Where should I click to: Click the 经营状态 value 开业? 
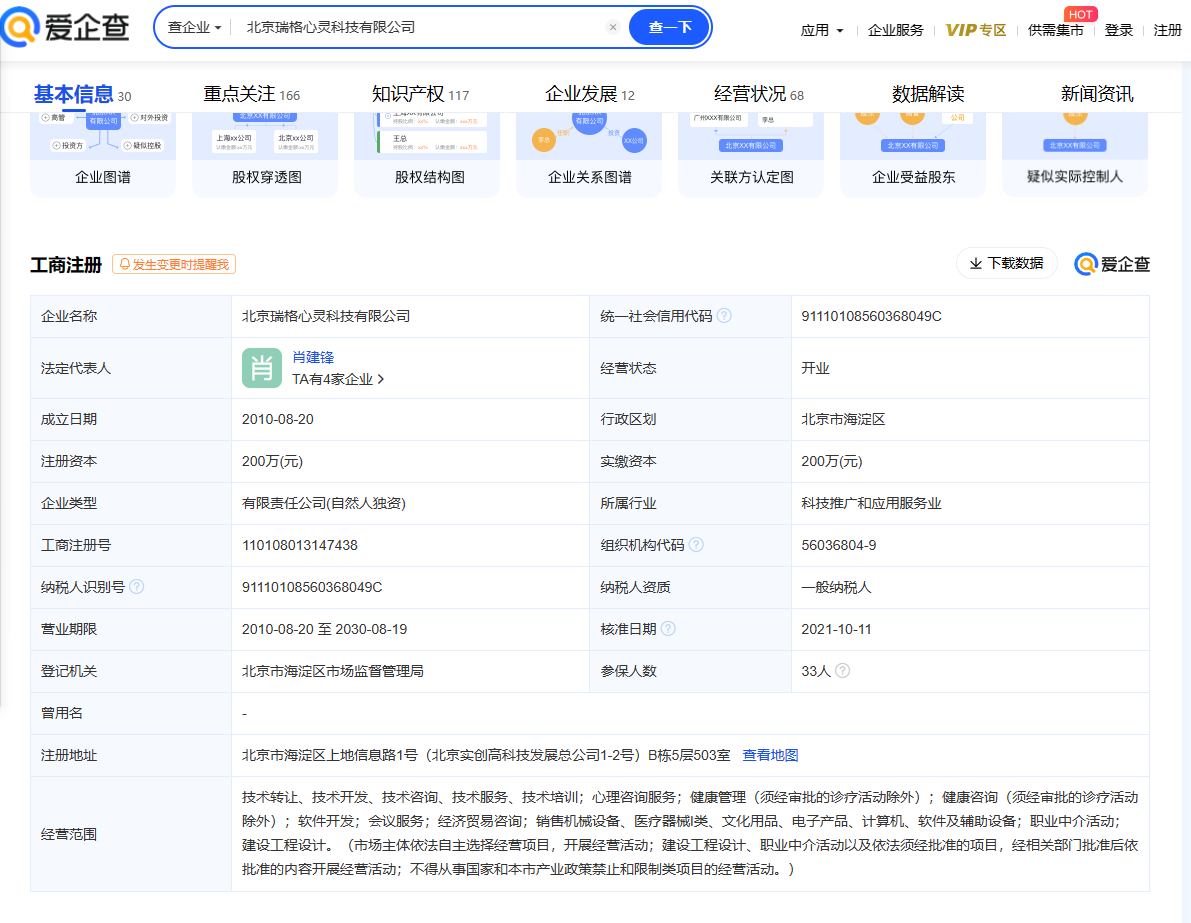tap(815, 368)
